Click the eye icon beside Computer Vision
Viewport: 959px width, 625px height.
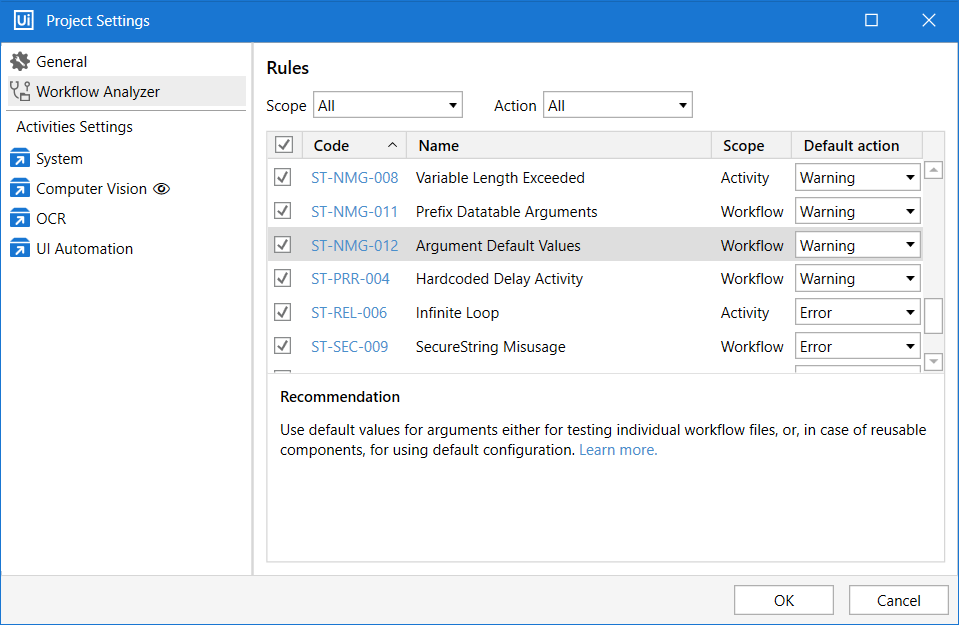click(x=161, y=189)
